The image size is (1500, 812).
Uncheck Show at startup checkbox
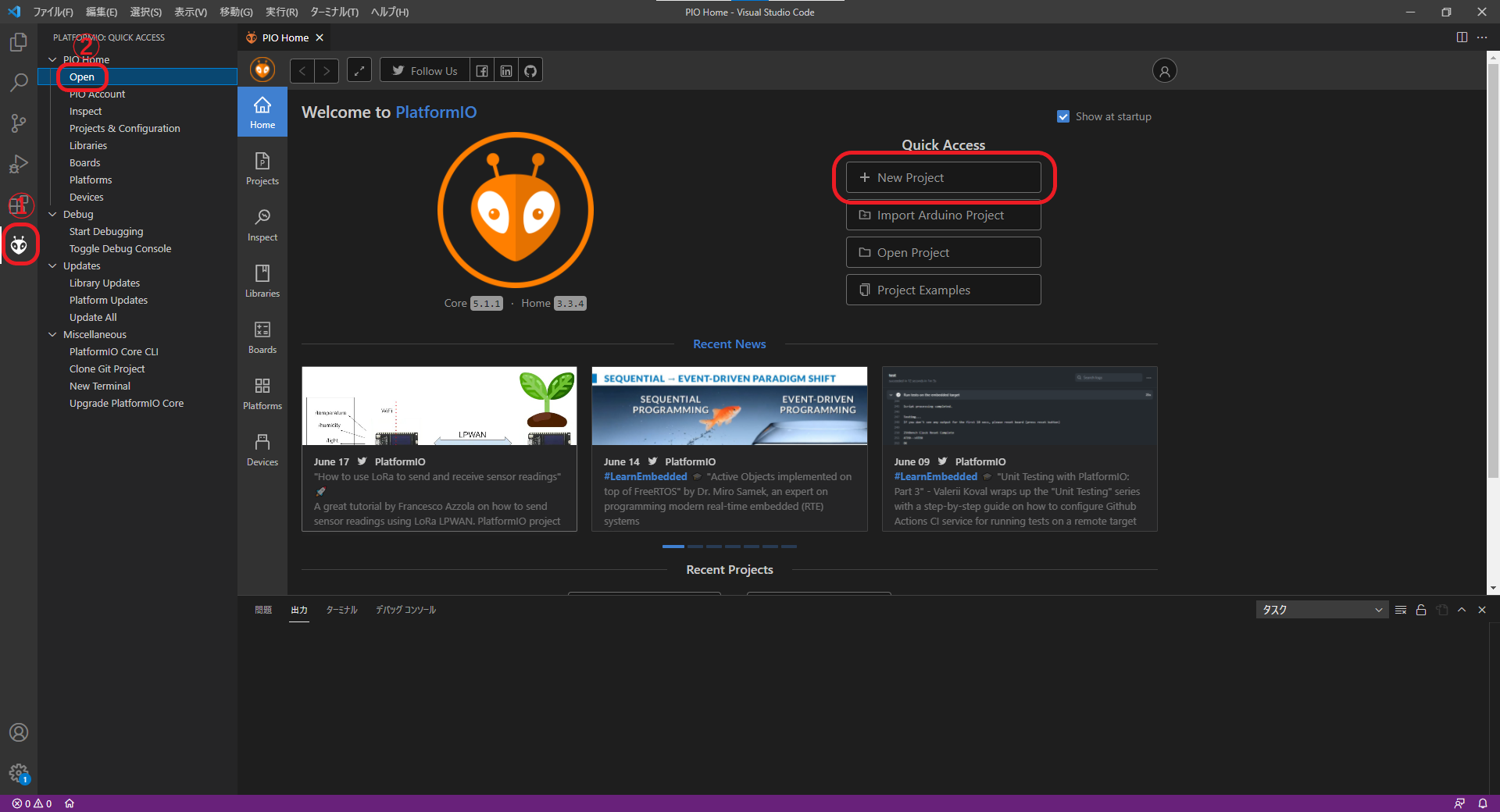pyautogui.click(x=1063, y=116)
